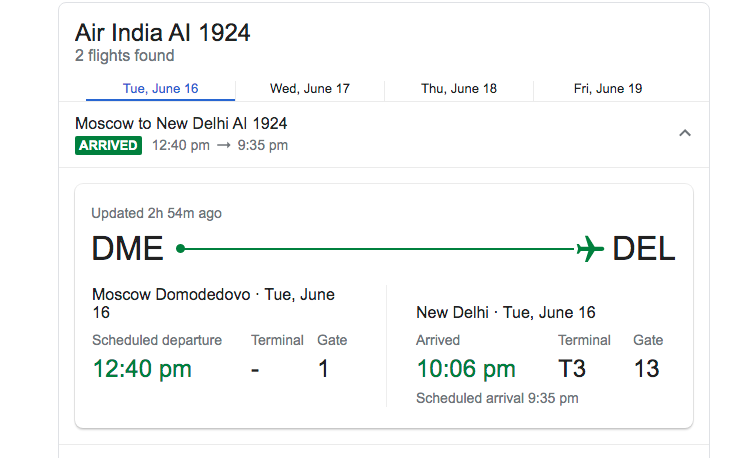The image size is (730, 458).
Task: Switch to the Wed, June 17 tab
Action: (x=310, y=89)
